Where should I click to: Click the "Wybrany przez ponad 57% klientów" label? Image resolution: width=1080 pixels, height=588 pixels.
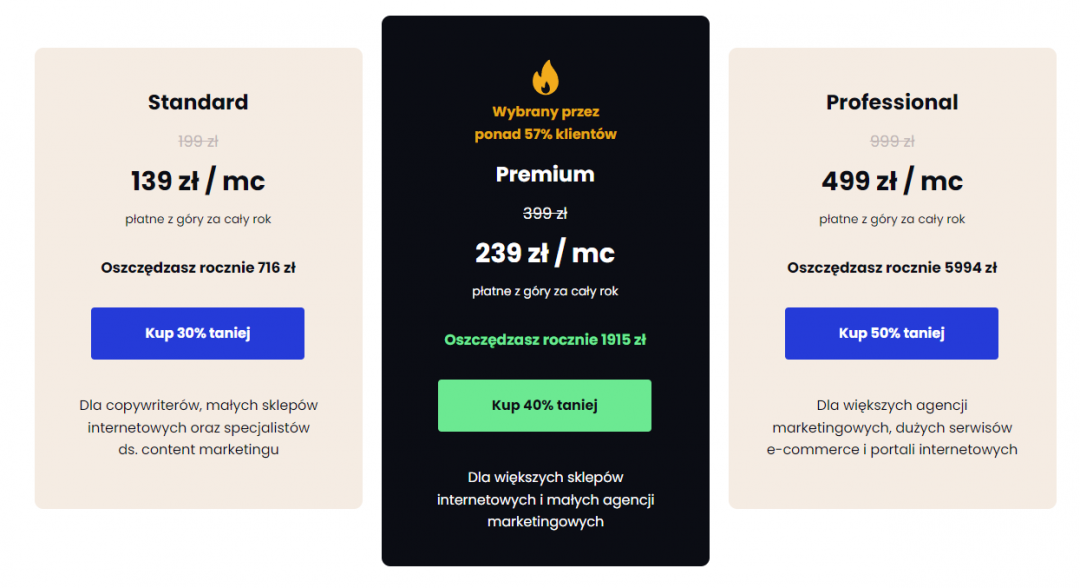545,123
